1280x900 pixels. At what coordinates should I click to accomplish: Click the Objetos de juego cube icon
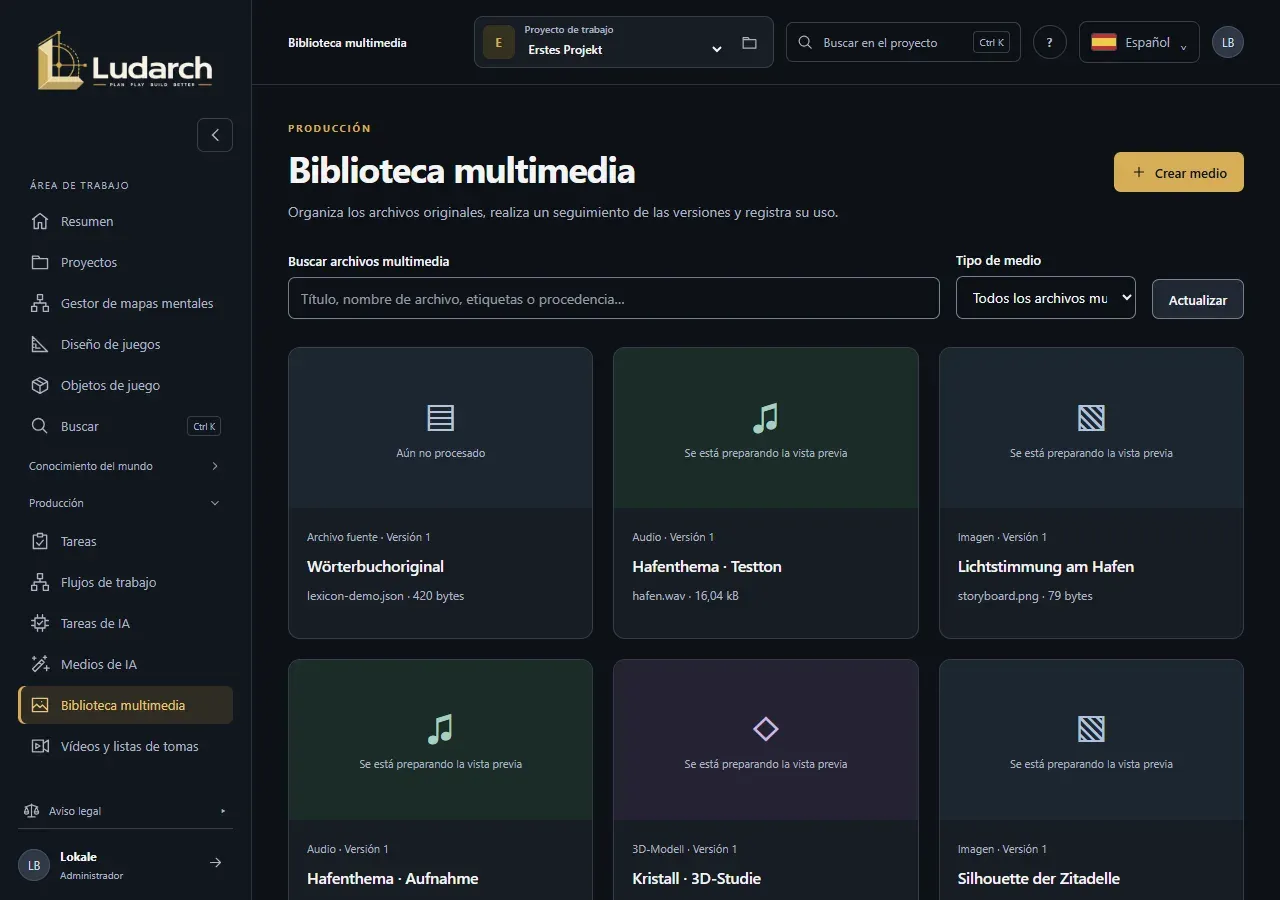40,385
